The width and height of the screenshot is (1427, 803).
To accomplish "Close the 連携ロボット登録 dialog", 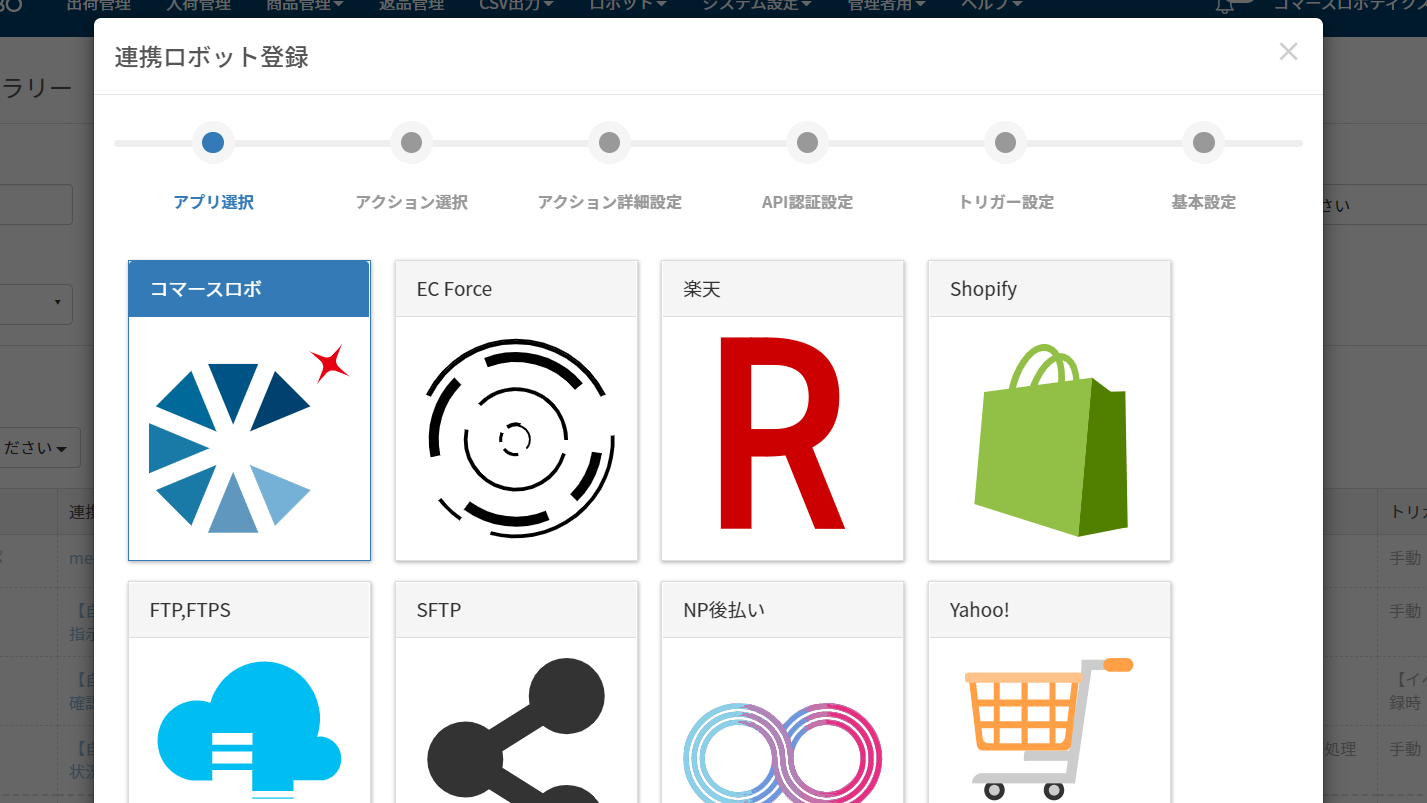I will (x=1288, y=52).
